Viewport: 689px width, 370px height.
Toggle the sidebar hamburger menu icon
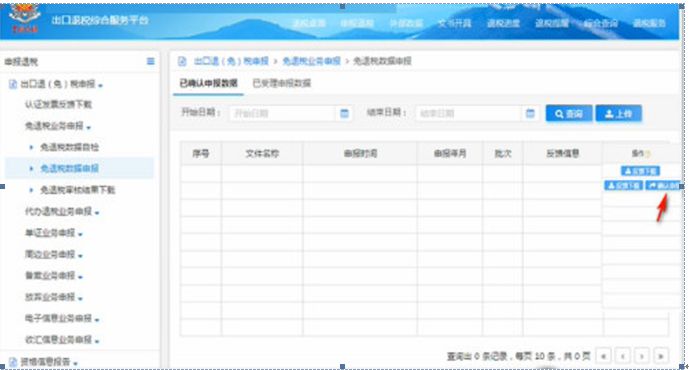150,62
